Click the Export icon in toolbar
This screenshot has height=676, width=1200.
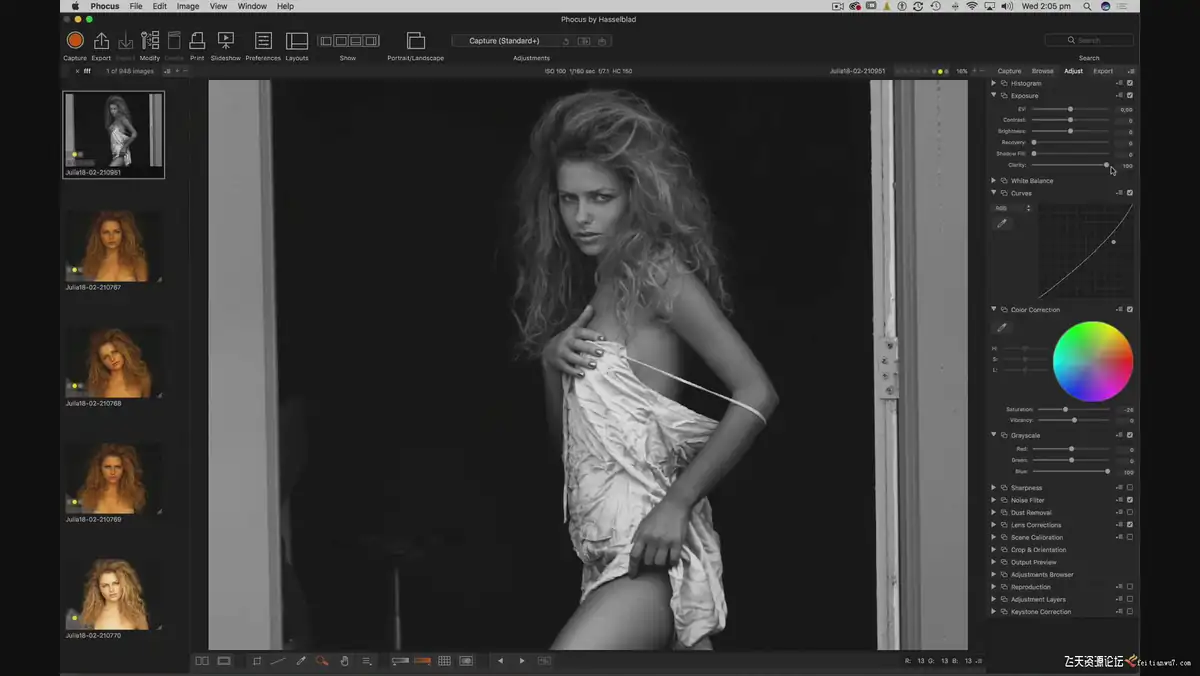click(x=101, y=40)
